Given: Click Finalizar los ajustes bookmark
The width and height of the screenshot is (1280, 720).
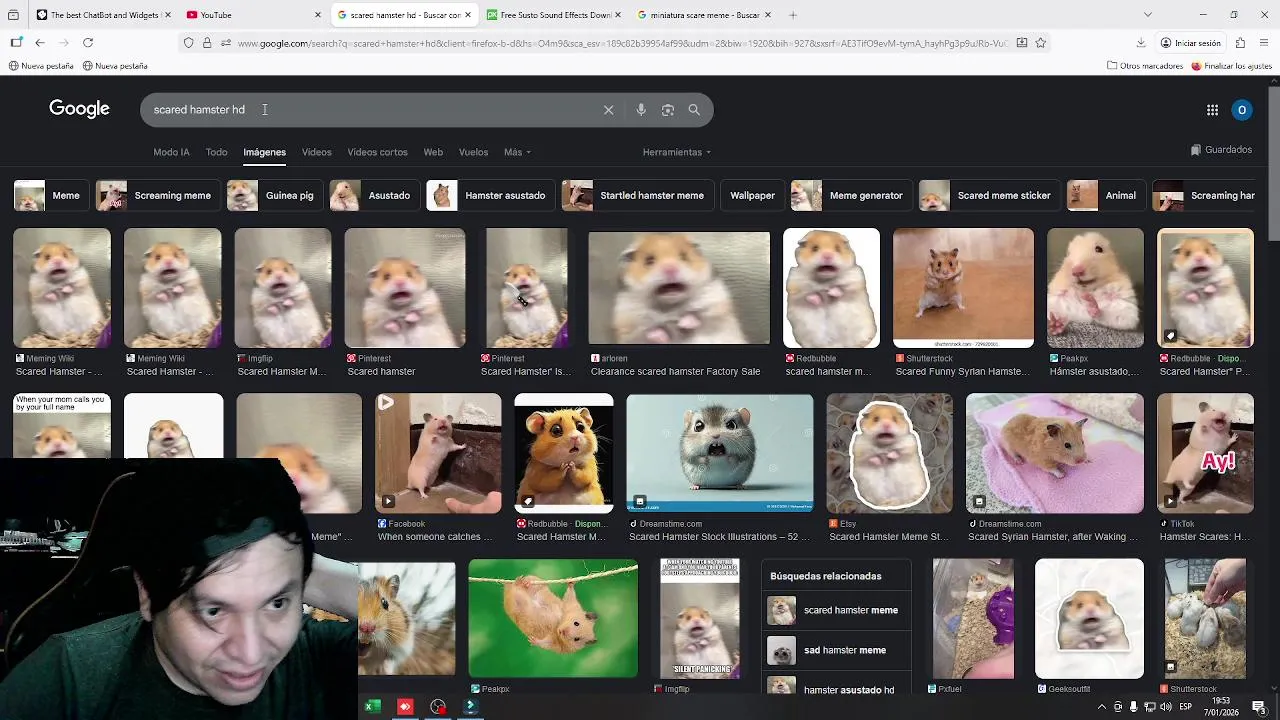Looking at the screenshot, I should pyautogui.click(x=1231, y=66).
